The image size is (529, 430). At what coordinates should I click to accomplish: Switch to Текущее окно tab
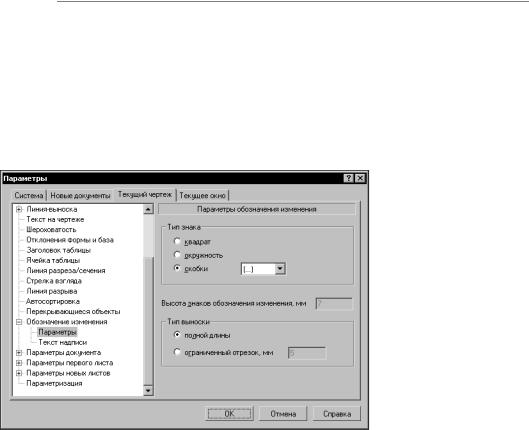pos(202,196)
